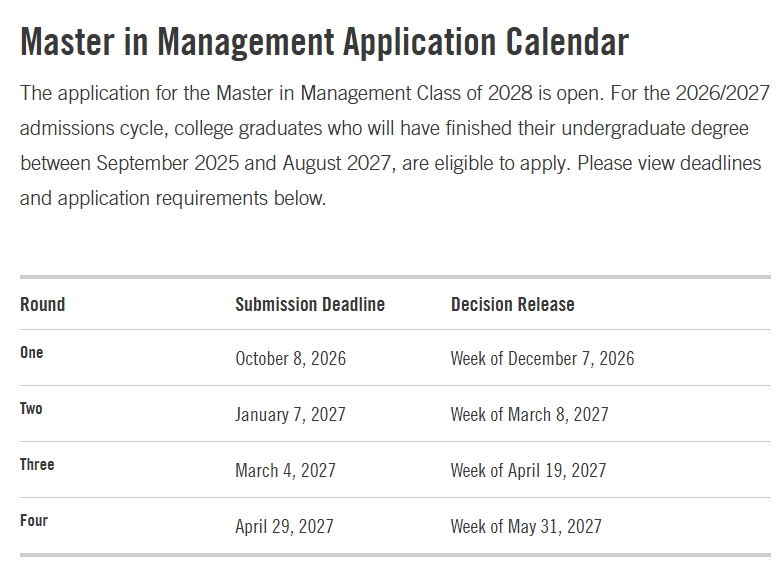This screenshot has width=781, height=566.
Task: Select the Submission Deadline column header
Action: (310, 304)
